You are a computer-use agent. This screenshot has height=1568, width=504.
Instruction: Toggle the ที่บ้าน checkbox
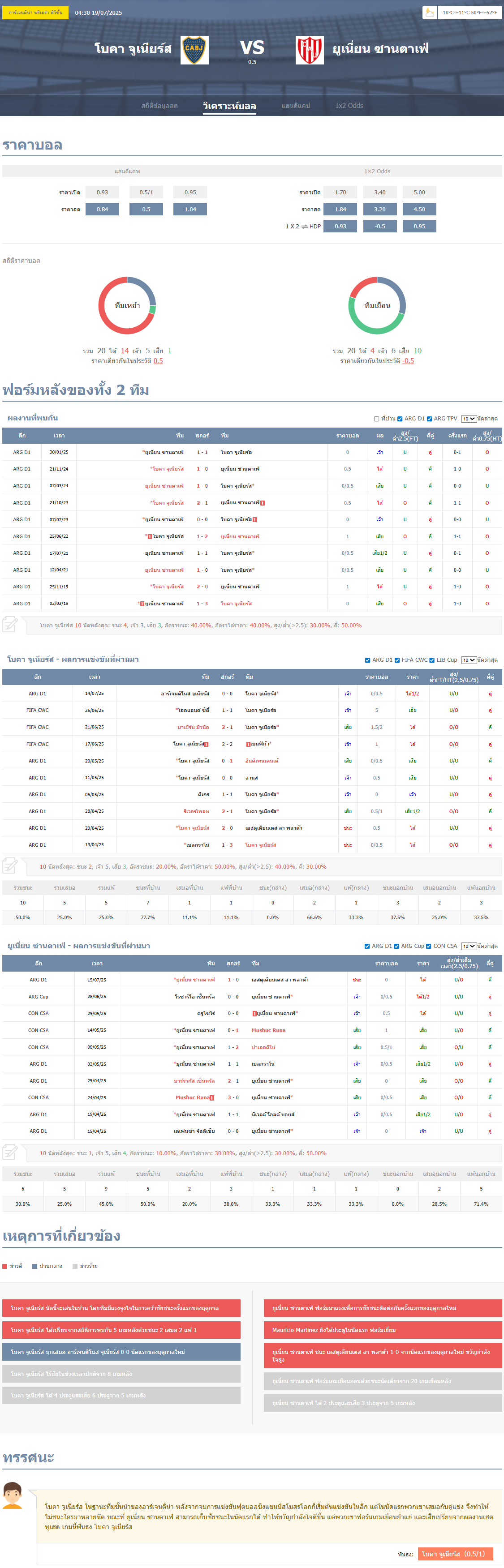[377, 419]
